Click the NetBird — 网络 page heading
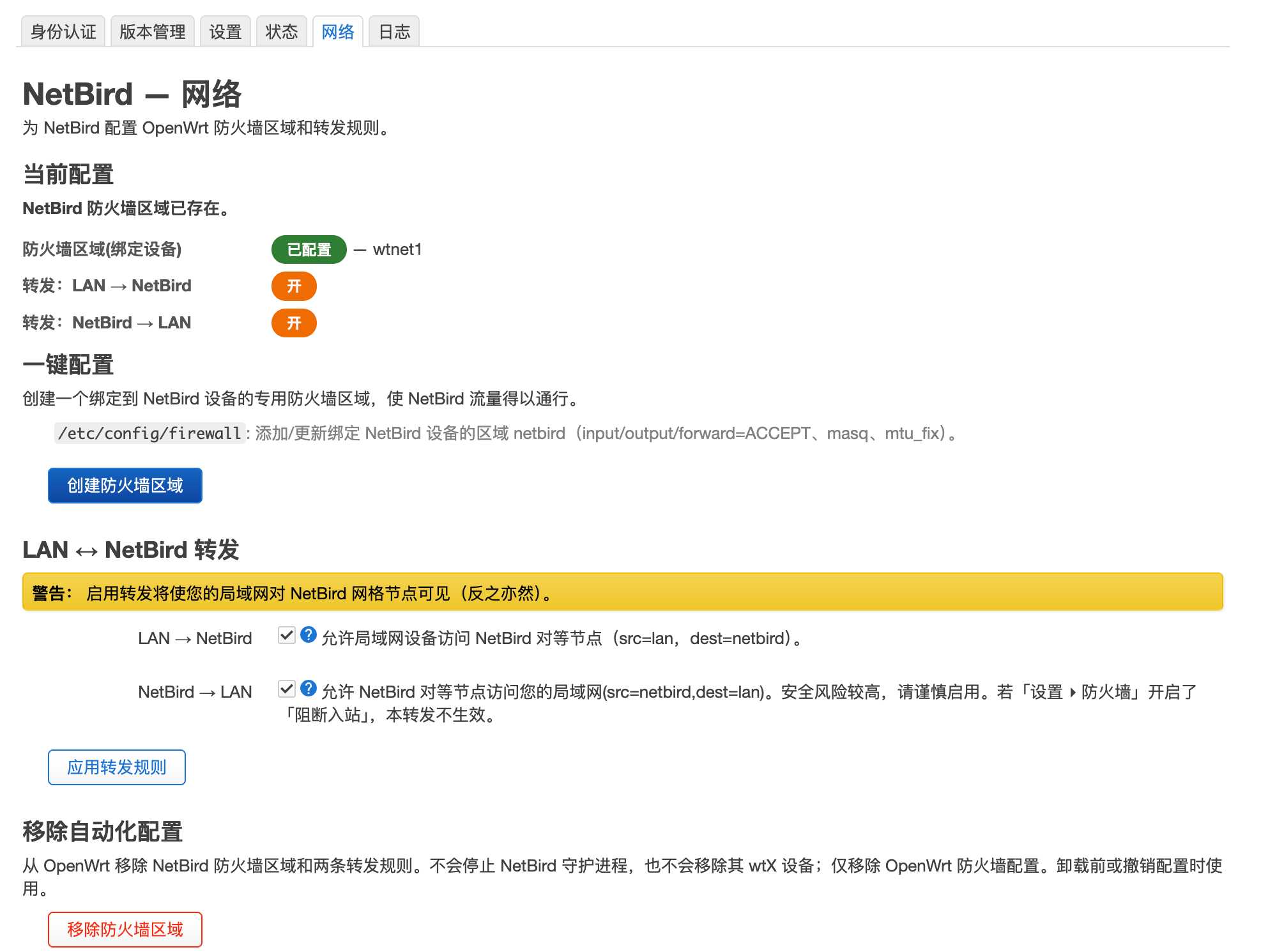Screen dimensions: 1261x952 click(132, 94)
